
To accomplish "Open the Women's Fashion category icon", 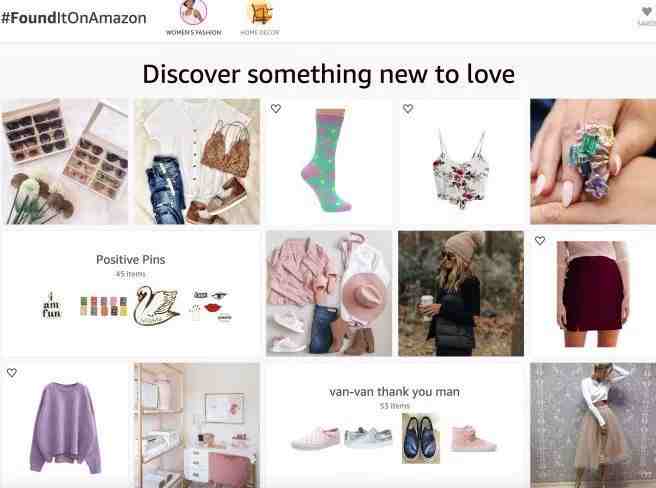I will tap(193, 13).
